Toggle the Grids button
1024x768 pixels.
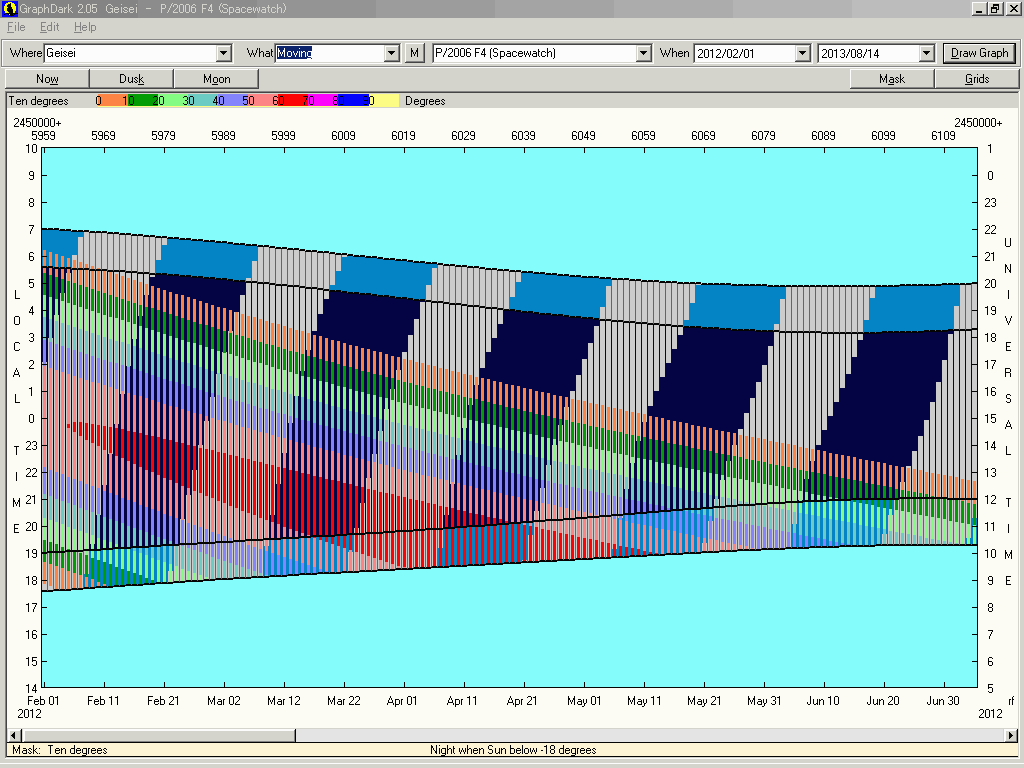click(976, 79)
